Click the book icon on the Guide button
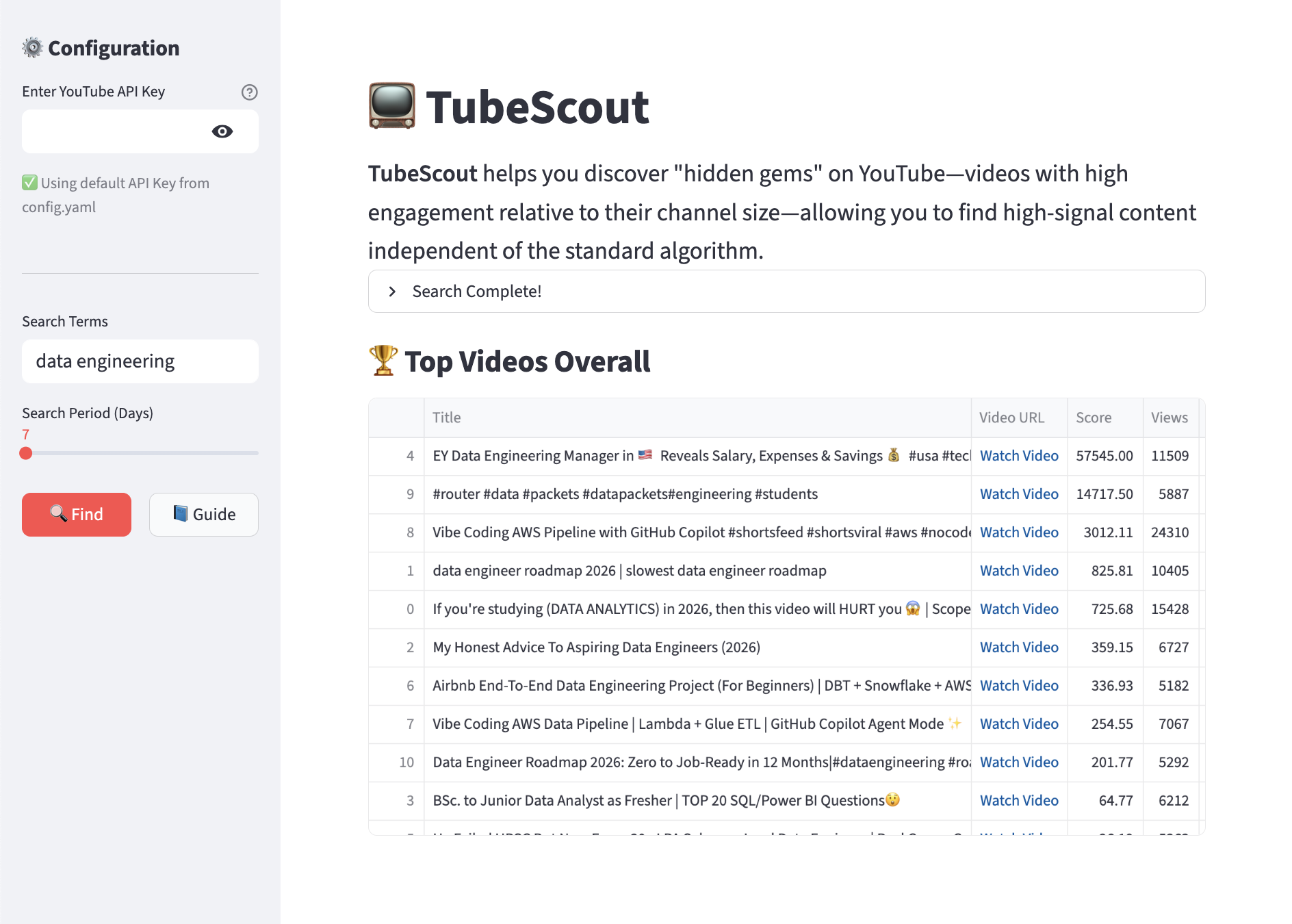1292x924 pixels. [181, 514]
